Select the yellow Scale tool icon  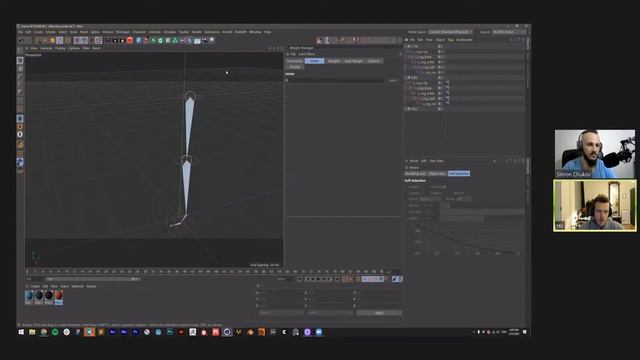click(52, 40)
